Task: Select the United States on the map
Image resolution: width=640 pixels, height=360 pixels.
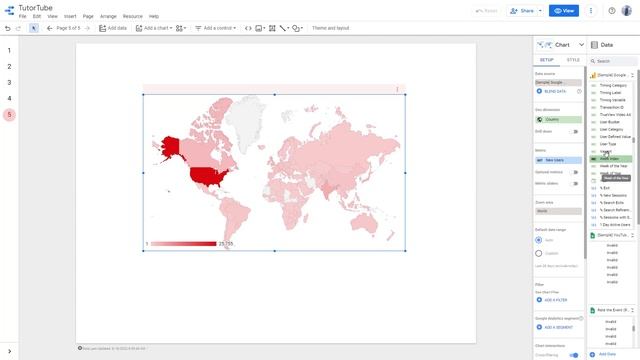Action: [x=208, y=176]
